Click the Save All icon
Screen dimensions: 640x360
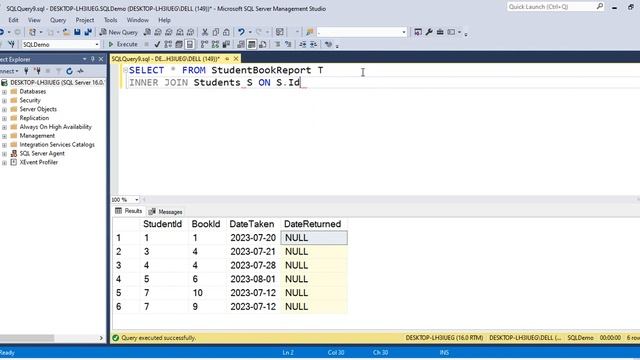pos(88,32)
